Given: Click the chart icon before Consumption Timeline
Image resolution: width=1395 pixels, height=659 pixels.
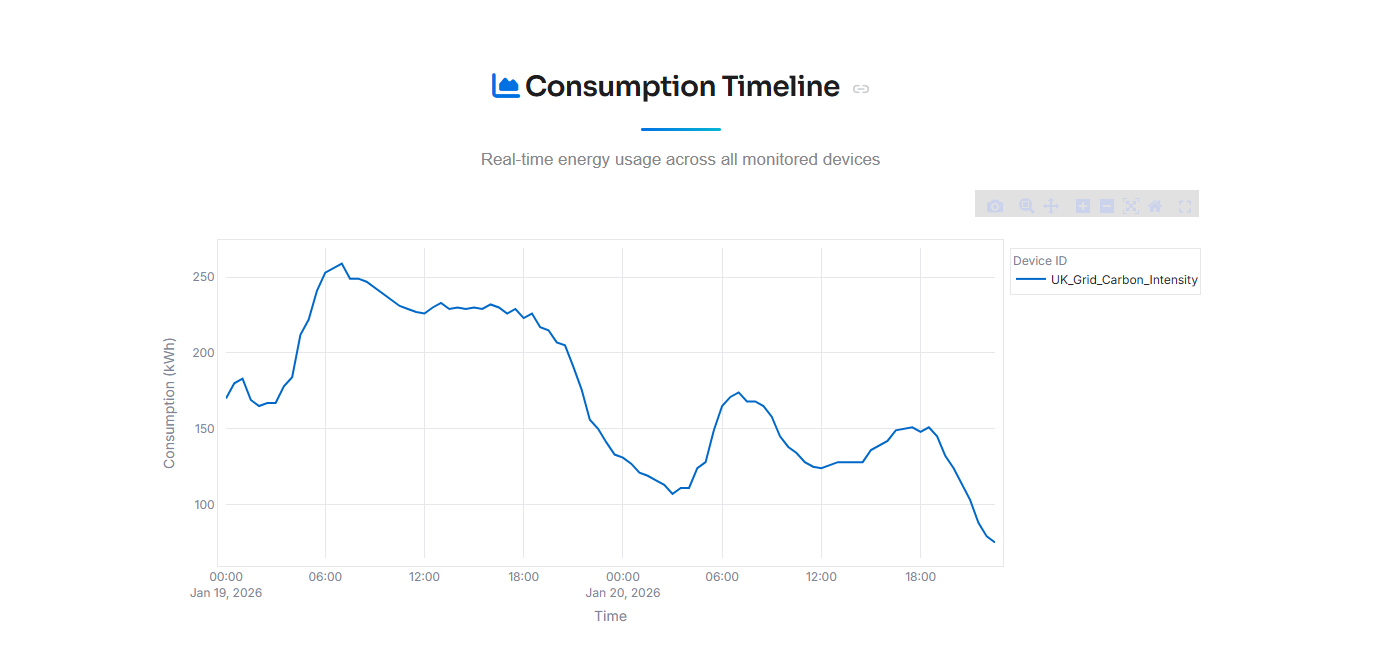Looking at the screenshot, I should point(505,86).
